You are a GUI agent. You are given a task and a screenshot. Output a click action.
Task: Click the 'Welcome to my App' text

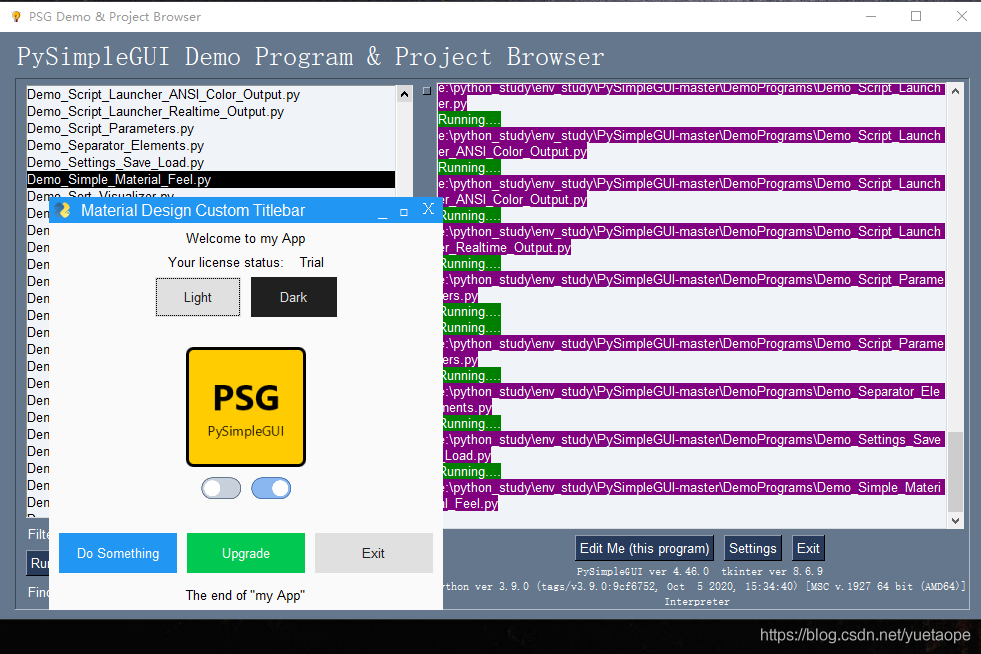click(x=245, y=238)
